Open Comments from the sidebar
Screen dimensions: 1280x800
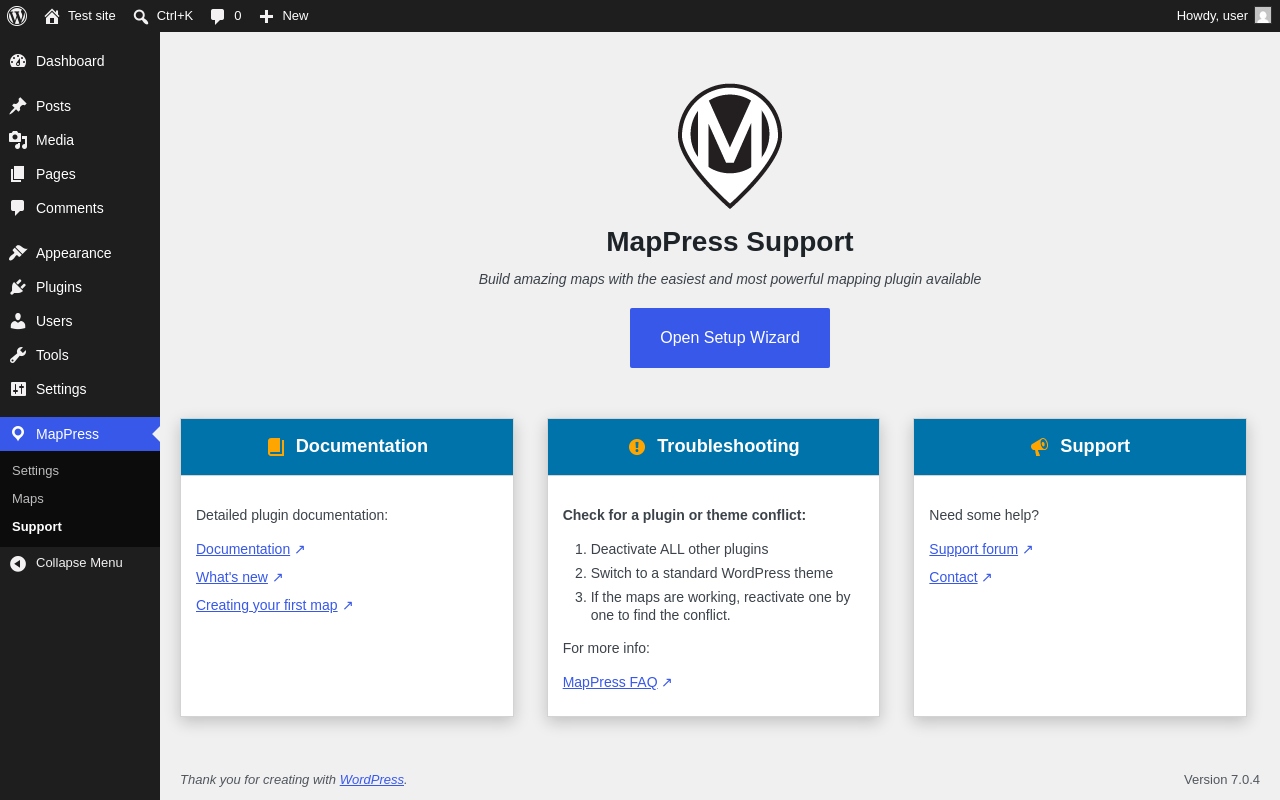(x=80, y=208)
